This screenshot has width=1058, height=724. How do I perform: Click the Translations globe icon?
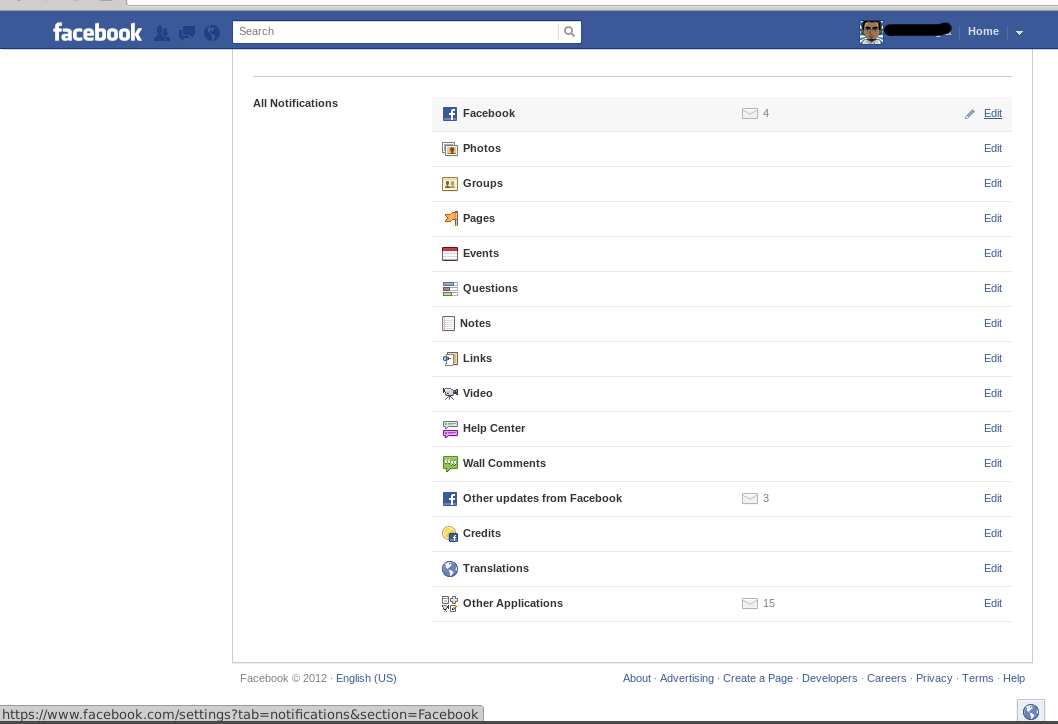[450, 569]
